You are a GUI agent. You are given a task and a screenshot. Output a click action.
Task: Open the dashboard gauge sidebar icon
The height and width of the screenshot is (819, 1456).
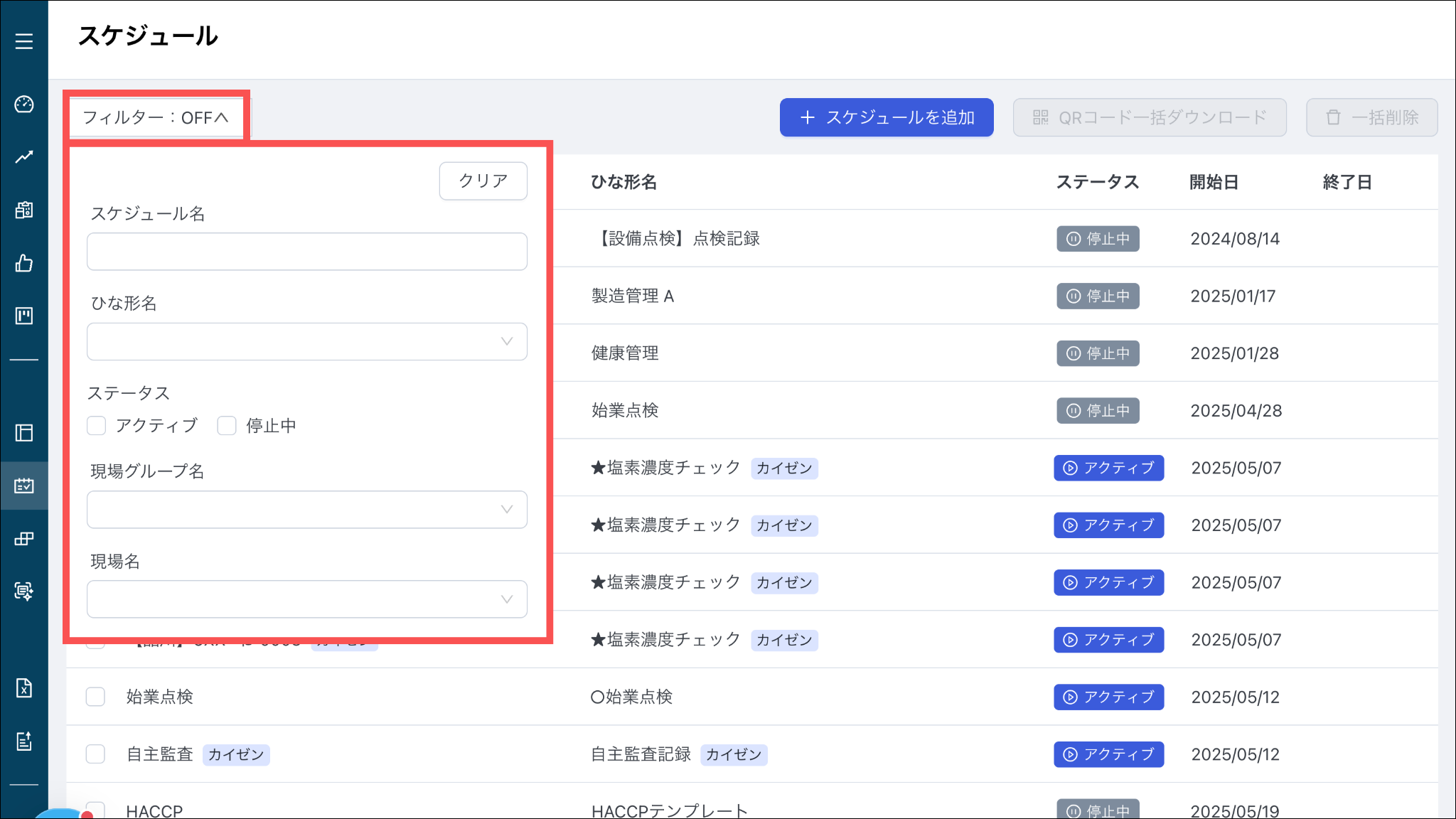(24, 105)
